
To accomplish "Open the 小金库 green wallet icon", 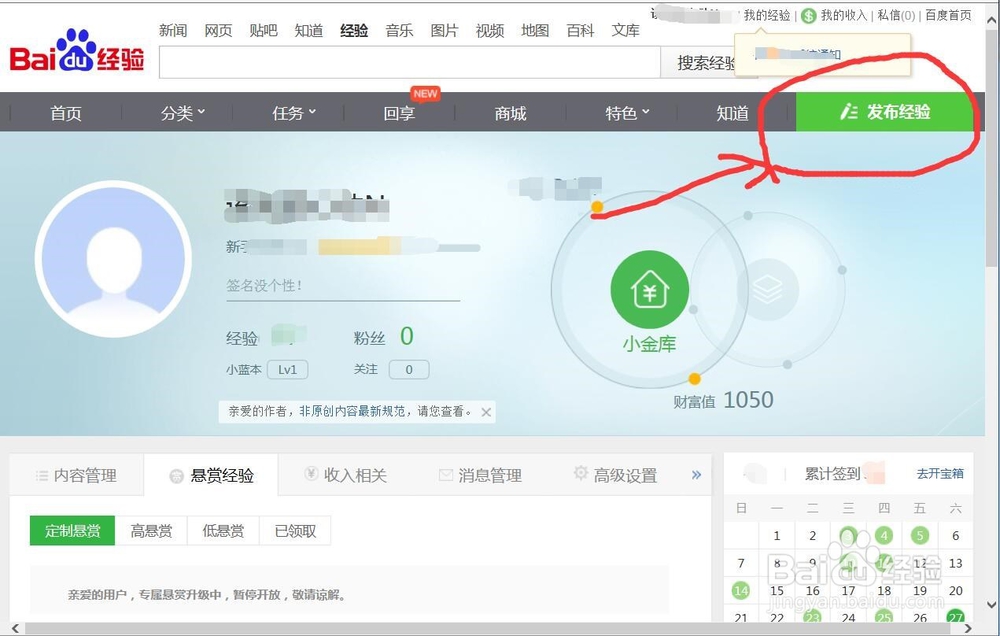I will [649, 289].
